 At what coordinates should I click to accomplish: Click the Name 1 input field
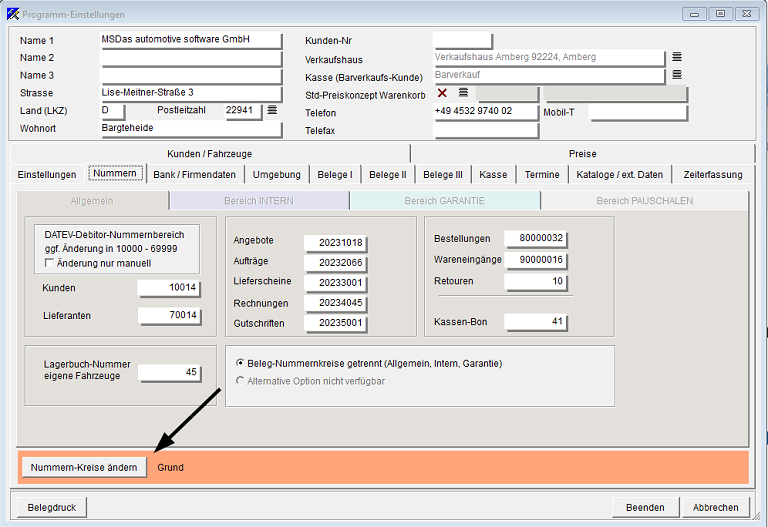point(191,40)
